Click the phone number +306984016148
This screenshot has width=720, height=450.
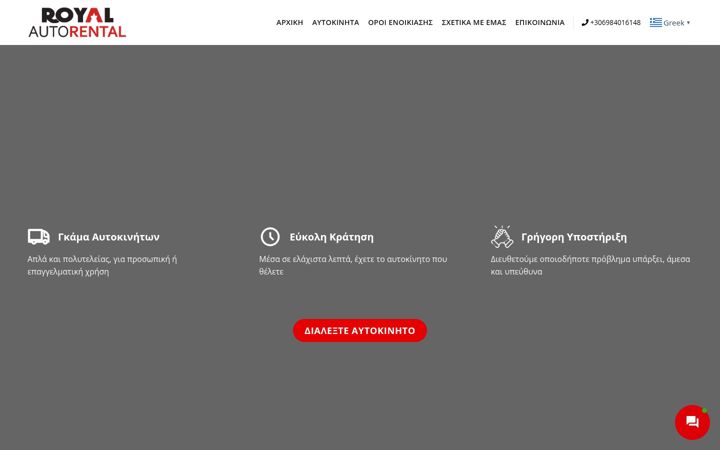615,22
